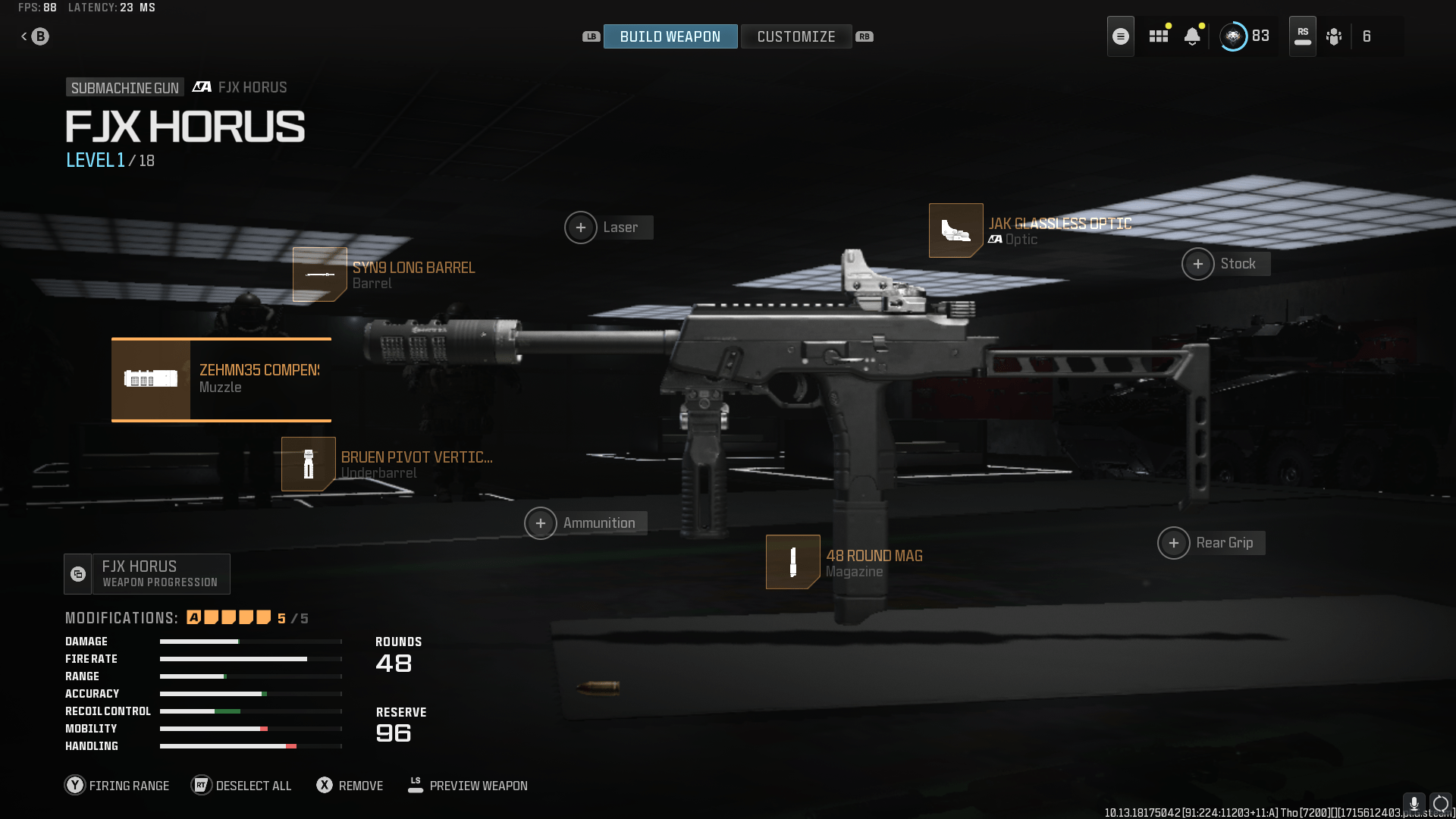Enable Firing Range mode
The width and height of the screenshot is (1456, 819).
[117, 785]
